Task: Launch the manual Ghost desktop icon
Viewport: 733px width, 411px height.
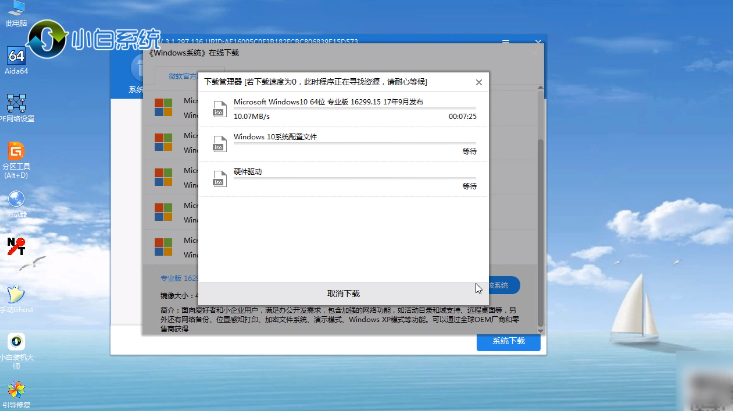Action: (x=16, y=299)
